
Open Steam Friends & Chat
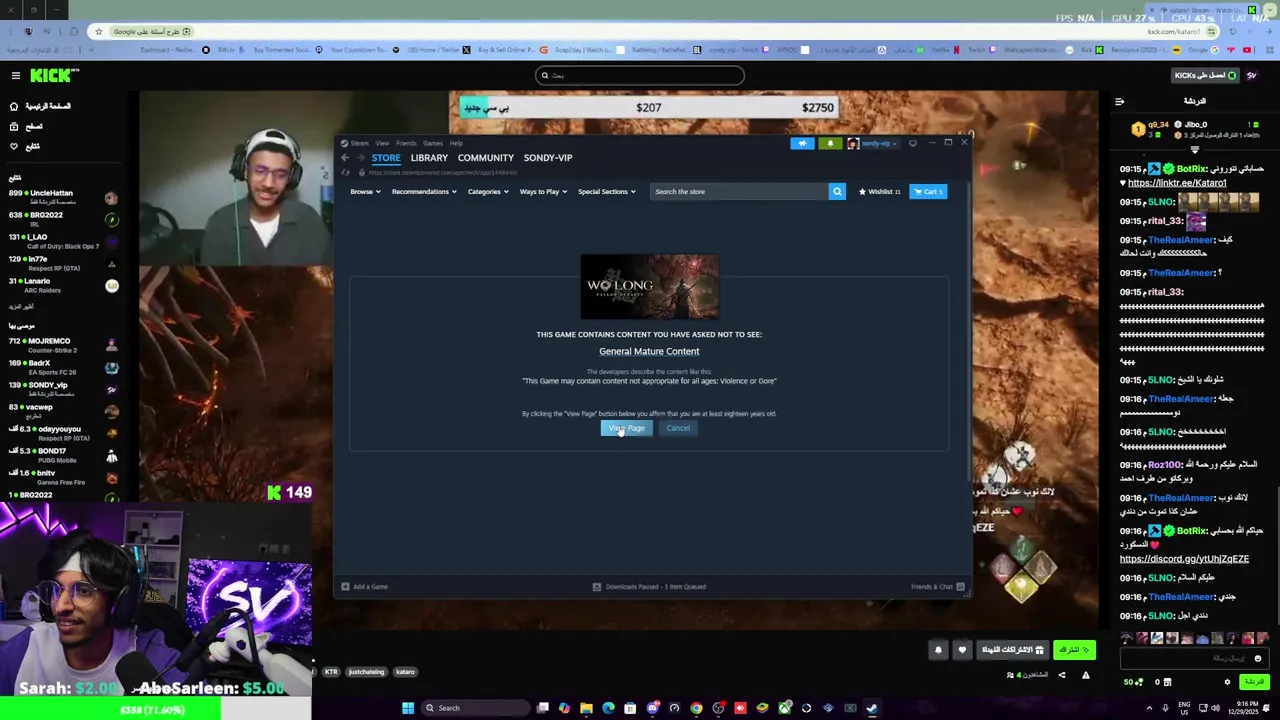click(x=937, y=587)
